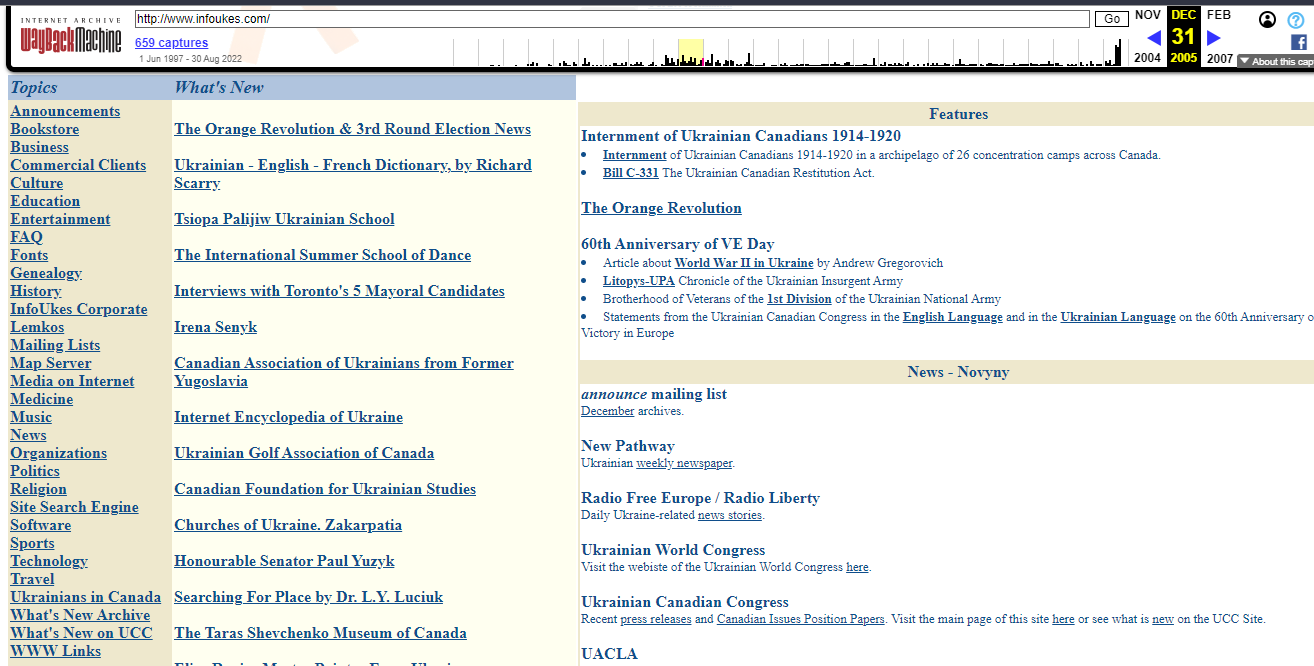Click the Wayback Machine logo
The image size is (1314, 666).
pos(71,36)
